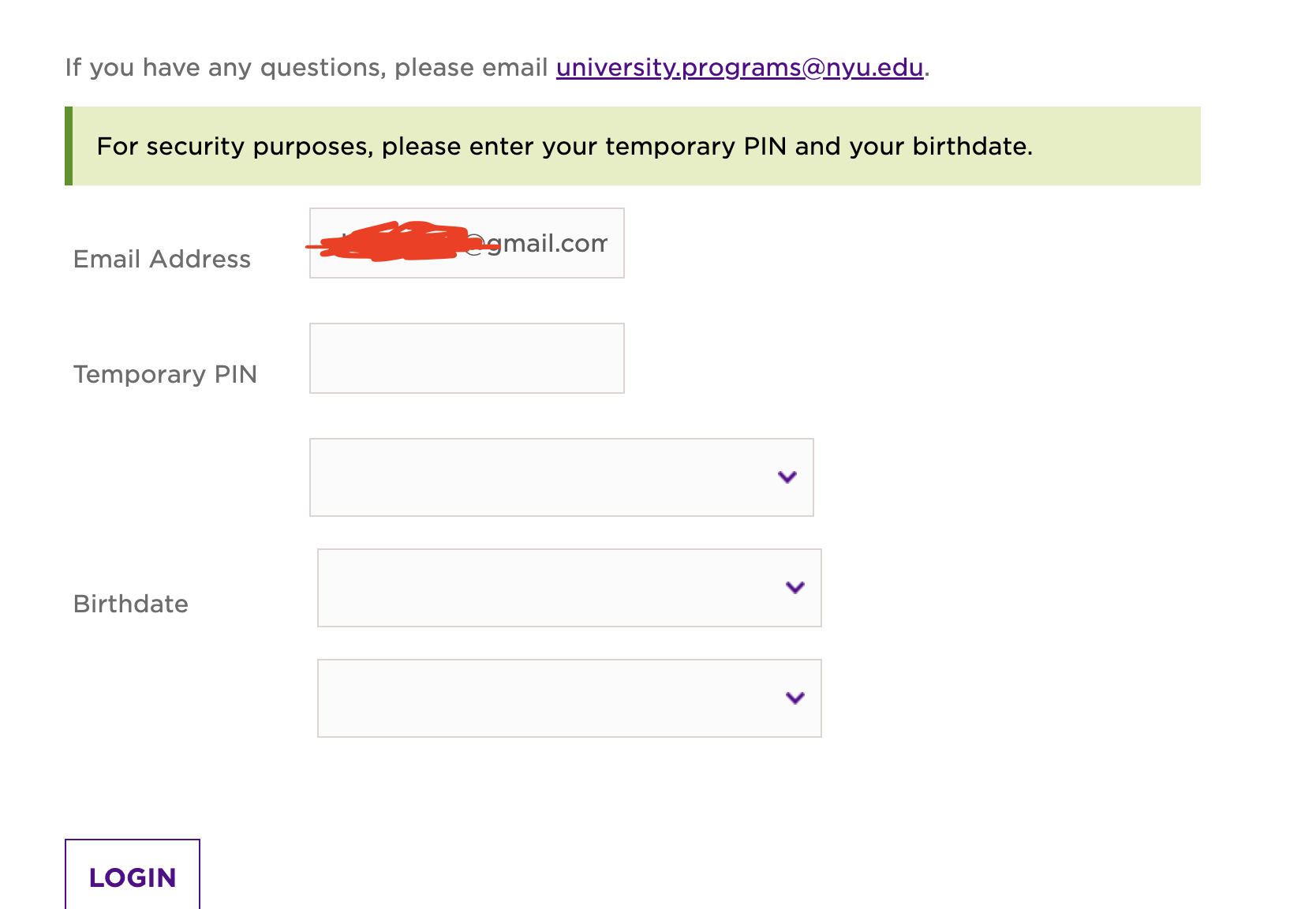The height and width of the screenshot is (909, 1316).
Task: Focus the Temporary PIN input field
Action: [x=466, y=358]
